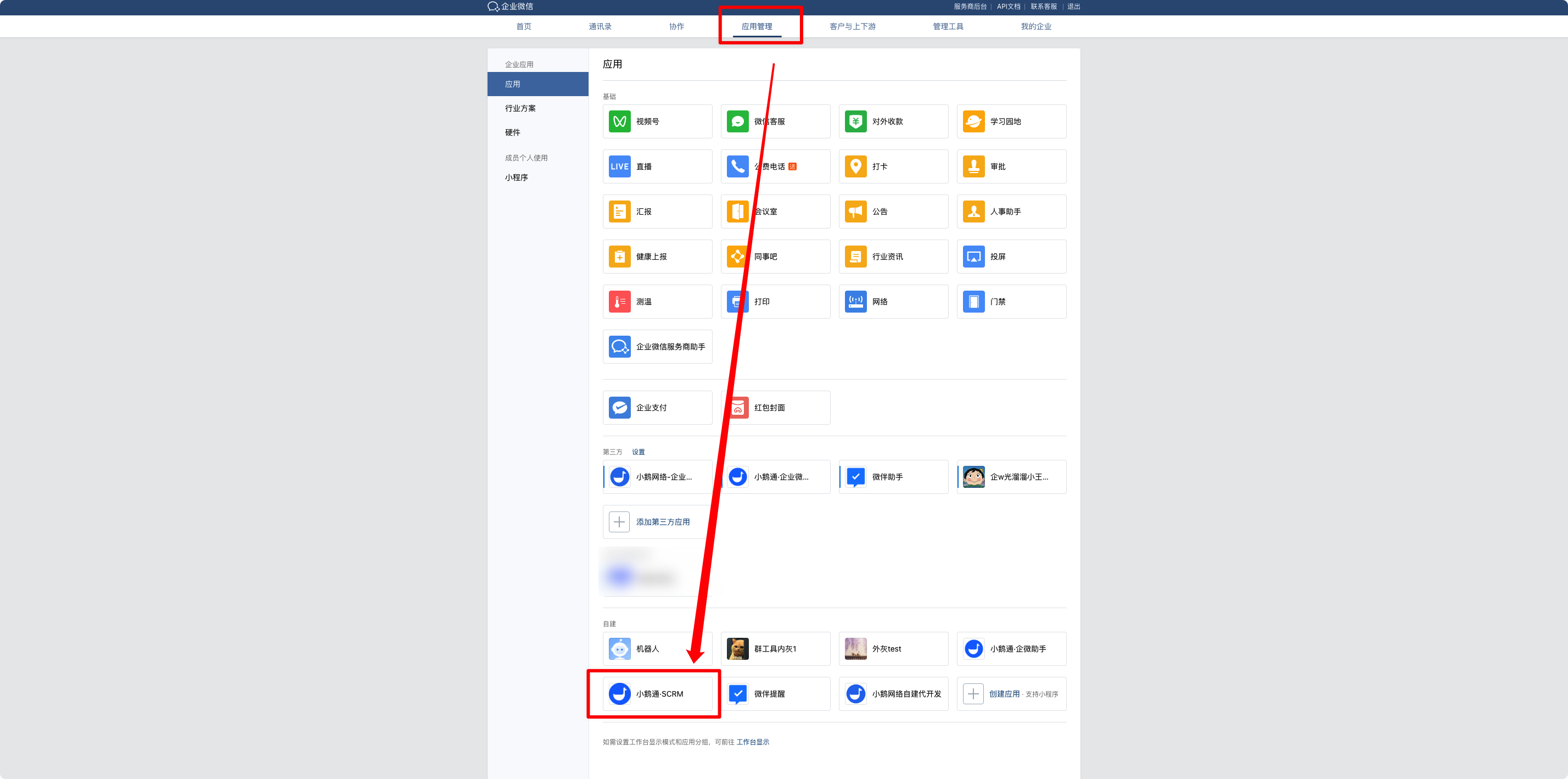The height and width of the screenshot is (779, 1568).
Task: Open the 公告 announcement icon
Action: (856, 212)
